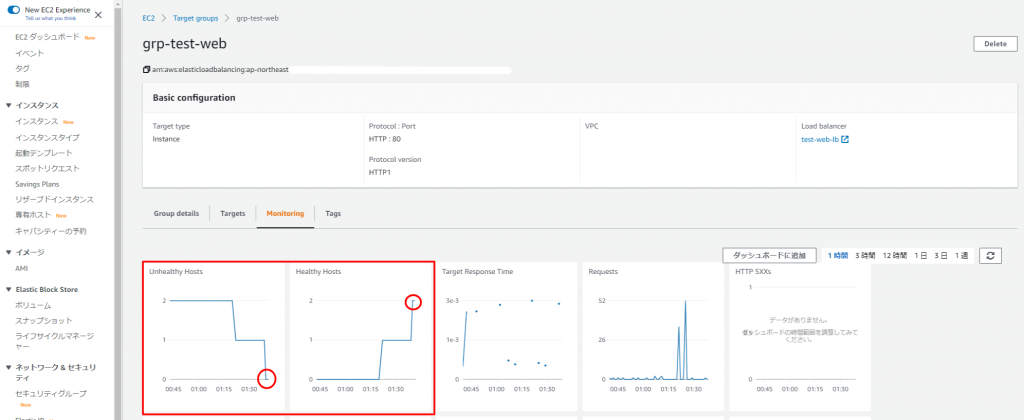Image resolution: width=1024 pixels, height=420 pixels.
Task: Open AMI in the sidebar
Action: click(22, 268)
